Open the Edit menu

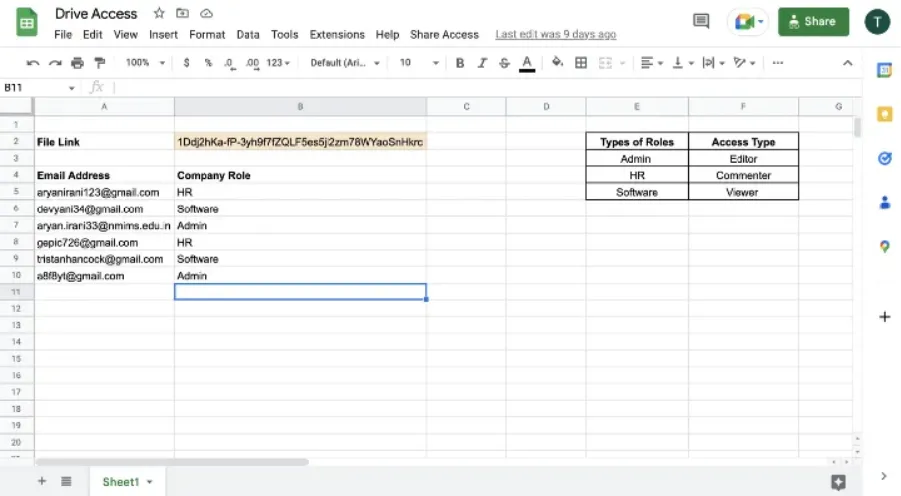[92, 34]
